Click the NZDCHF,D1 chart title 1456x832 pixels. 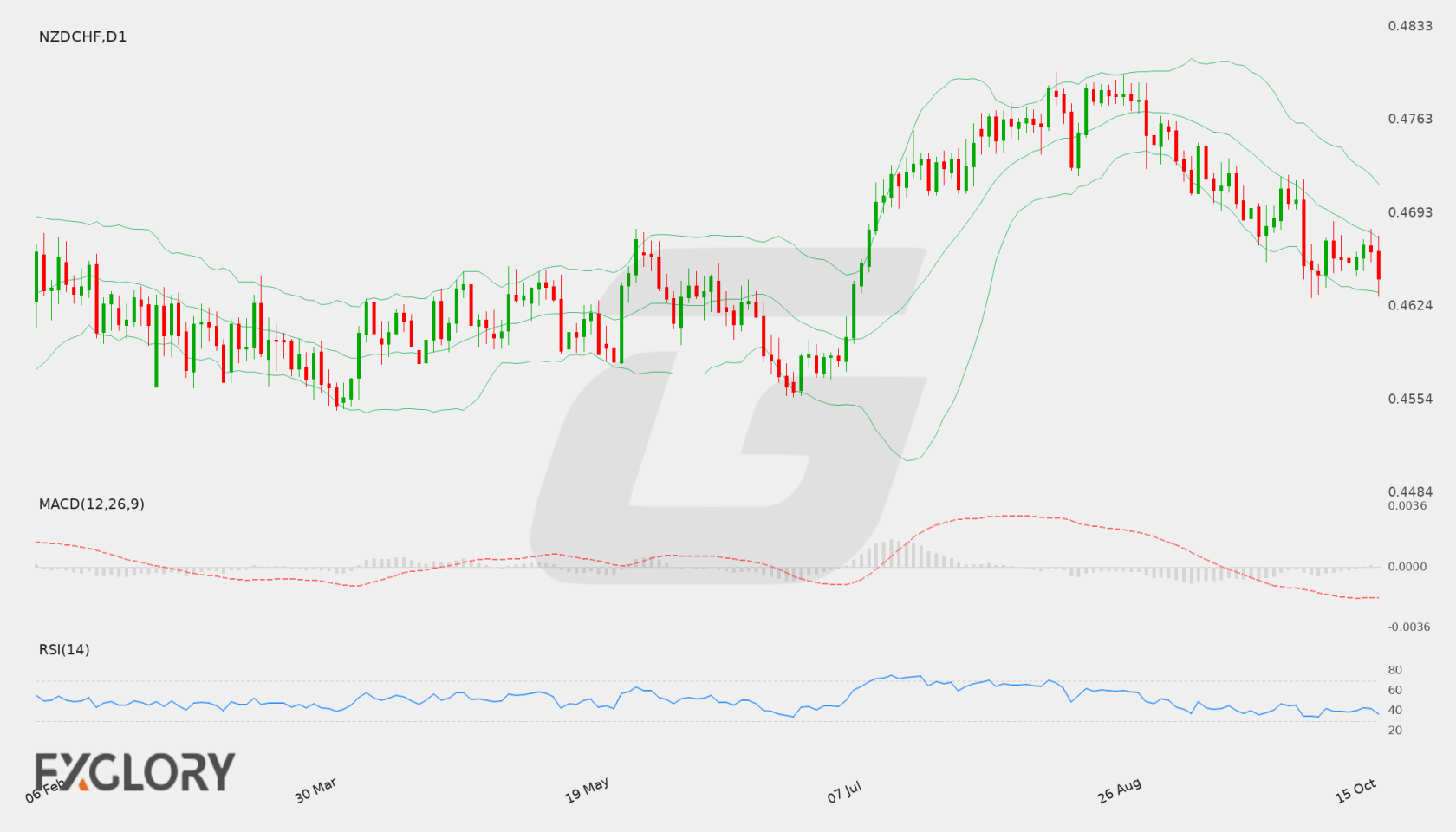(82, 36)
